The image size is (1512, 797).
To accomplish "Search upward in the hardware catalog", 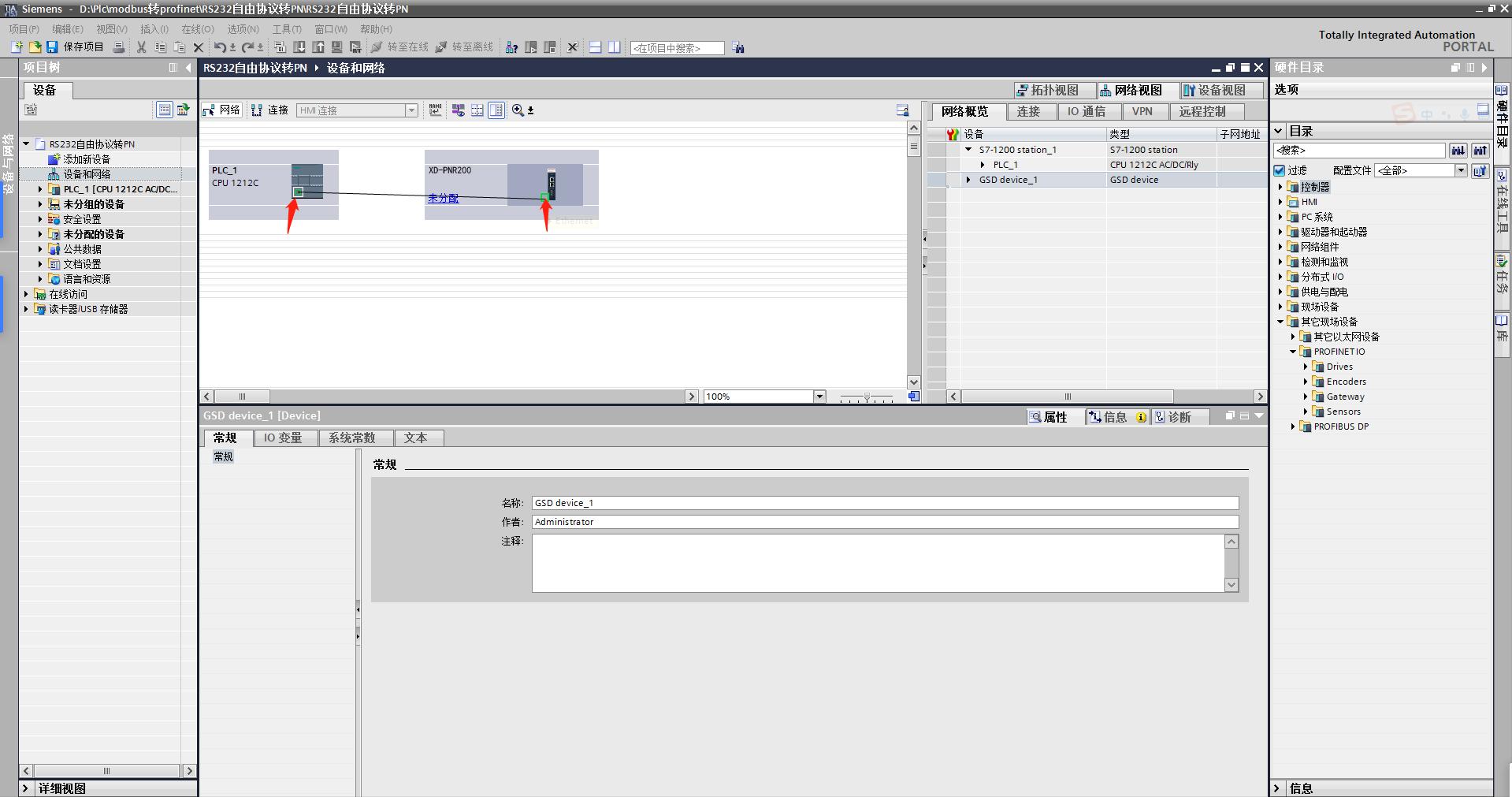I will tap(1480, 151).
